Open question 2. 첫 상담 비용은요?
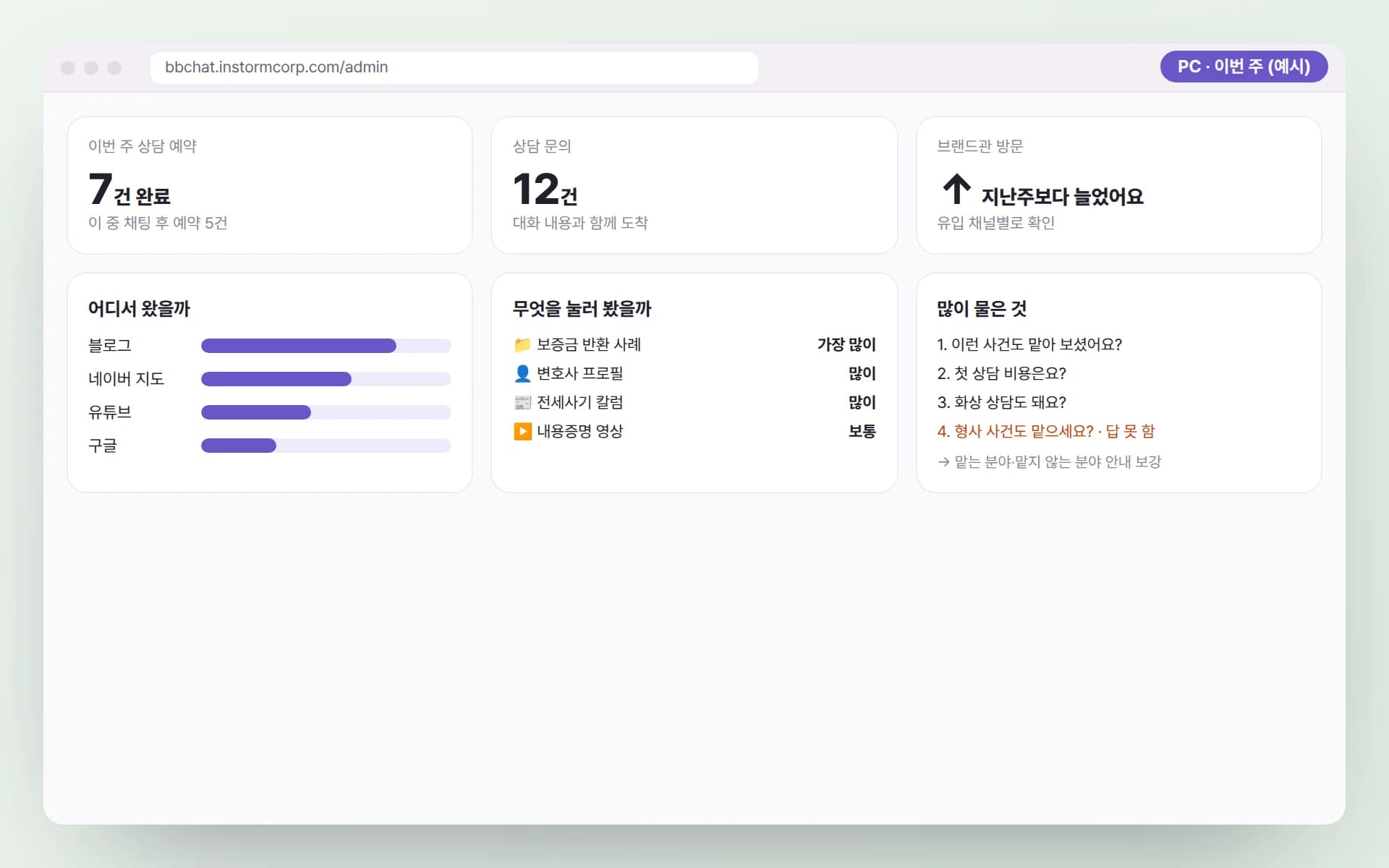The height and width of the screenshot is (868, 1389). pos(1002,374)
